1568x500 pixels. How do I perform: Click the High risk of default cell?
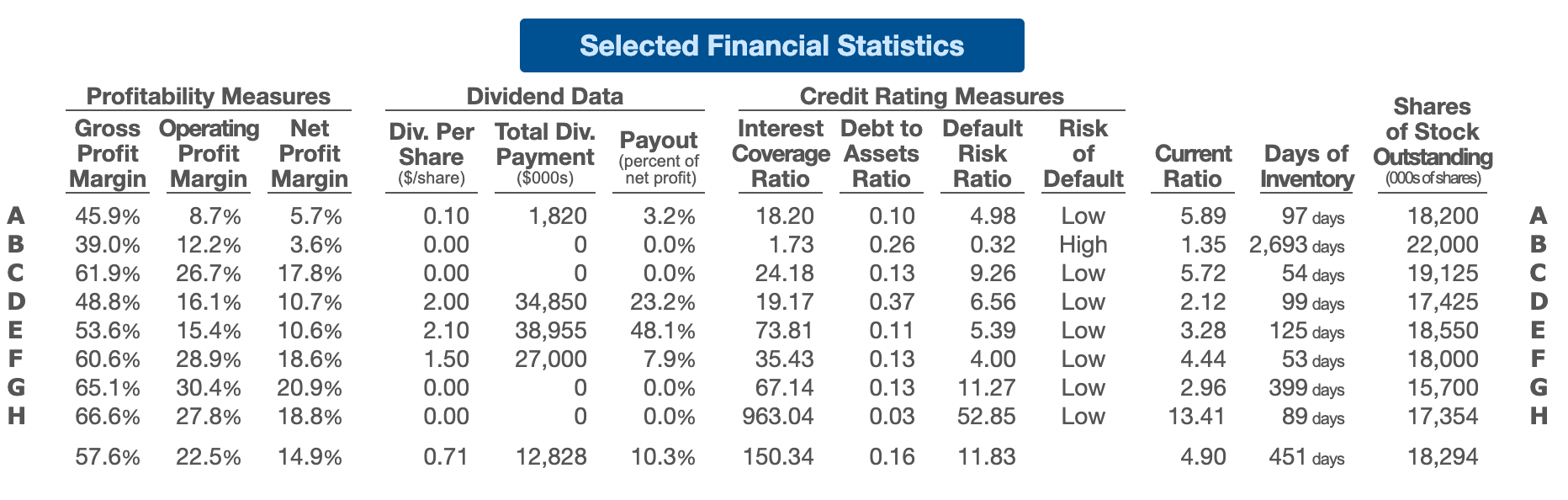tap(1083, 245)
